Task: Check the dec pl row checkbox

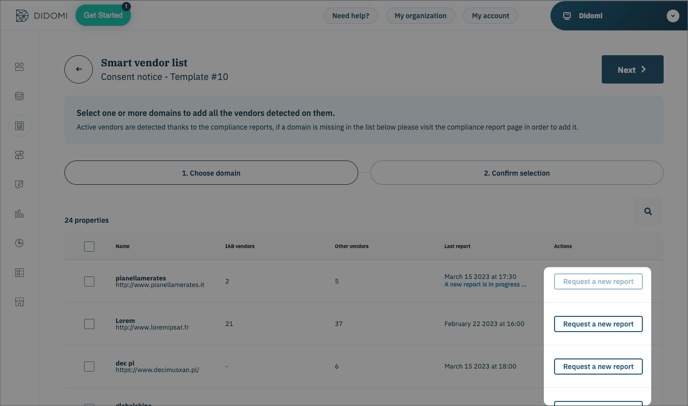Action: 90,366
